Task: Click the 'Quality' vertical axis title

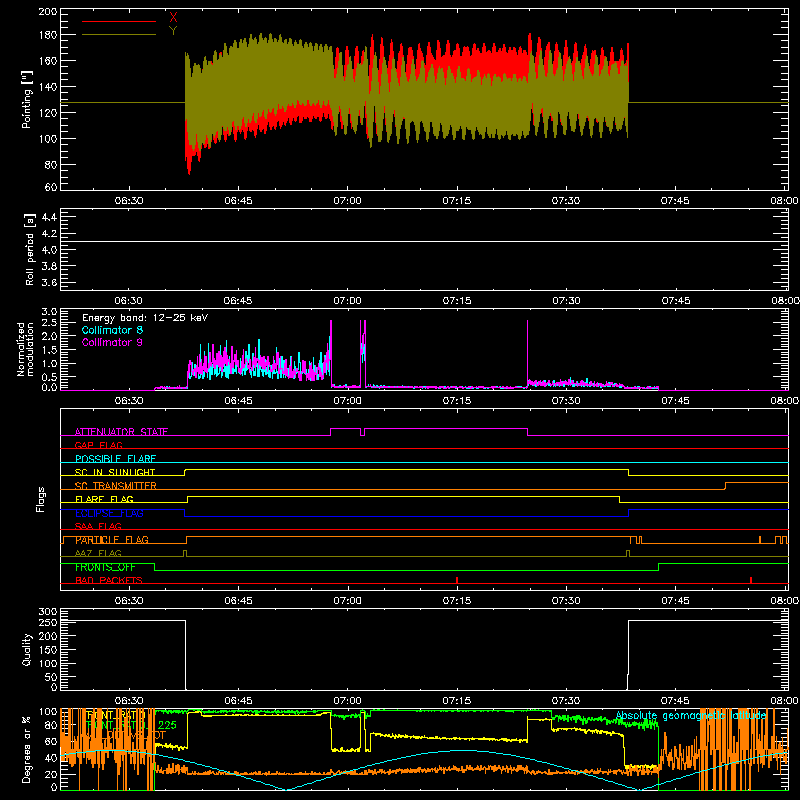Action: tap(27, 649)
